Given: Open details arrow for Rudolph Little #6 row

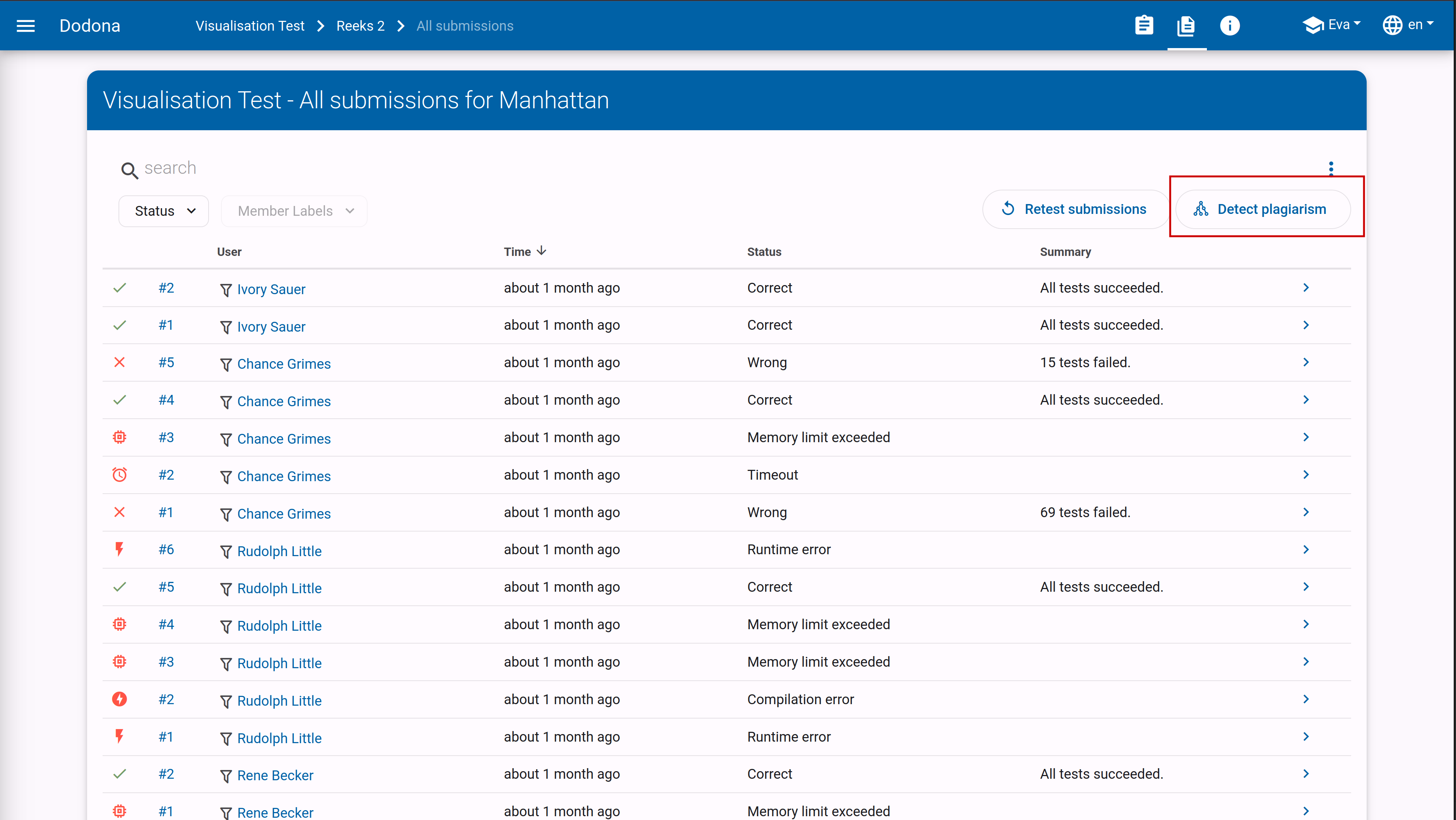Looking at the screenshot, I should [1306, 549].
